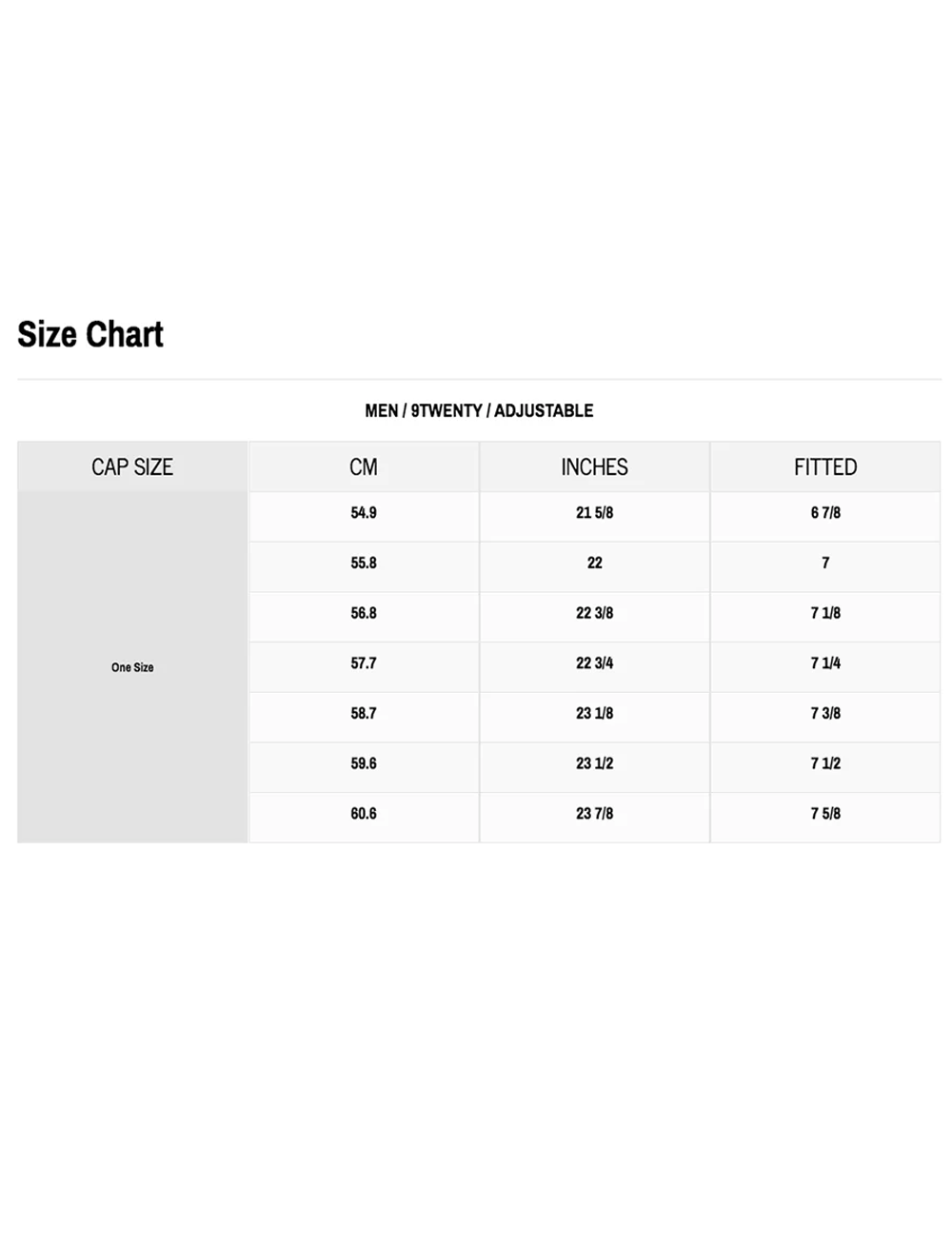Select the FITTED column header
Image resolution: width=952 pixels, height=1247 pixels.
click(x=825, y=467)
